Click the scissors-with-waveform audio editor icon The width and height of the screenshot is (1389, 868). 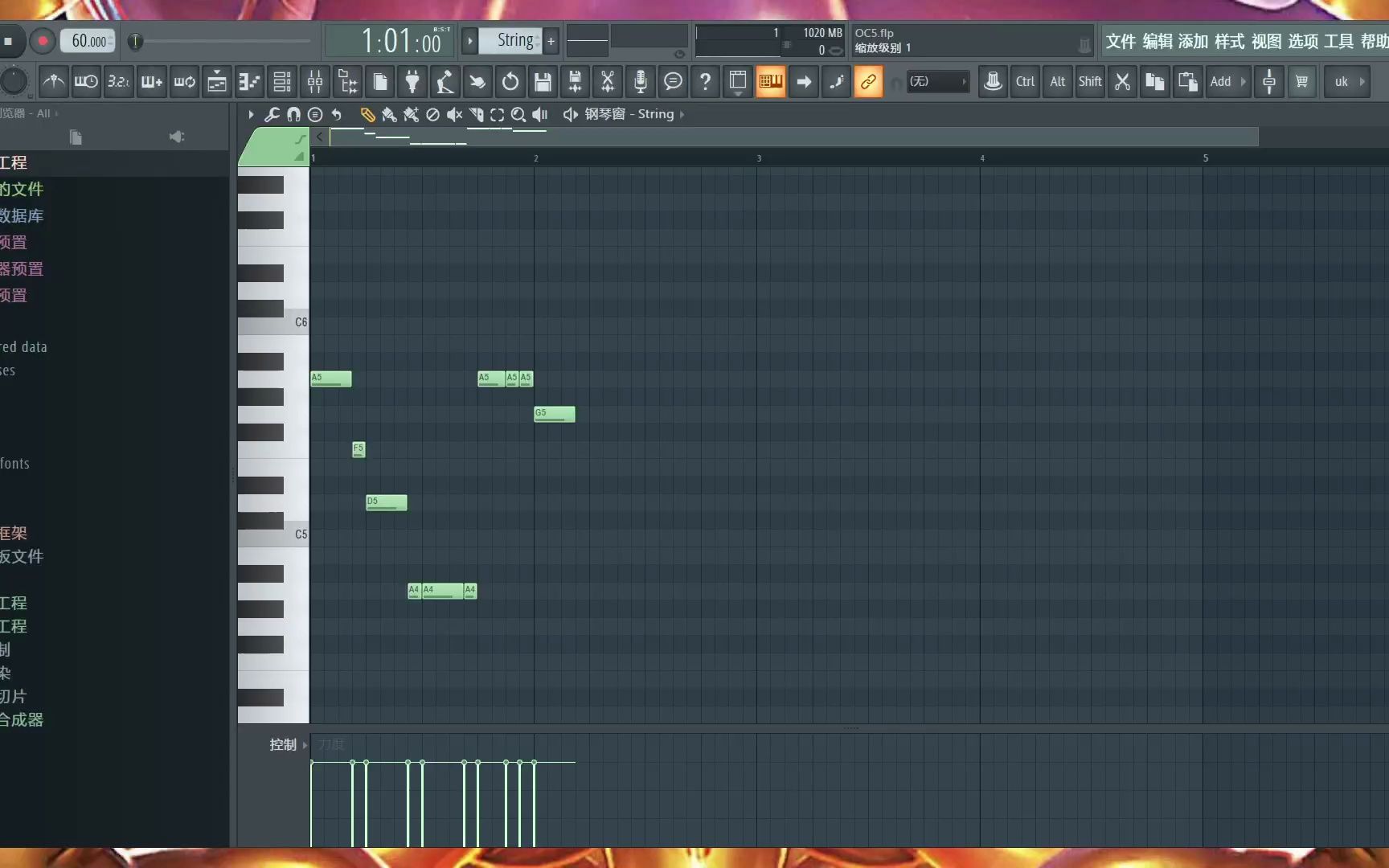(x=608, y=82)
